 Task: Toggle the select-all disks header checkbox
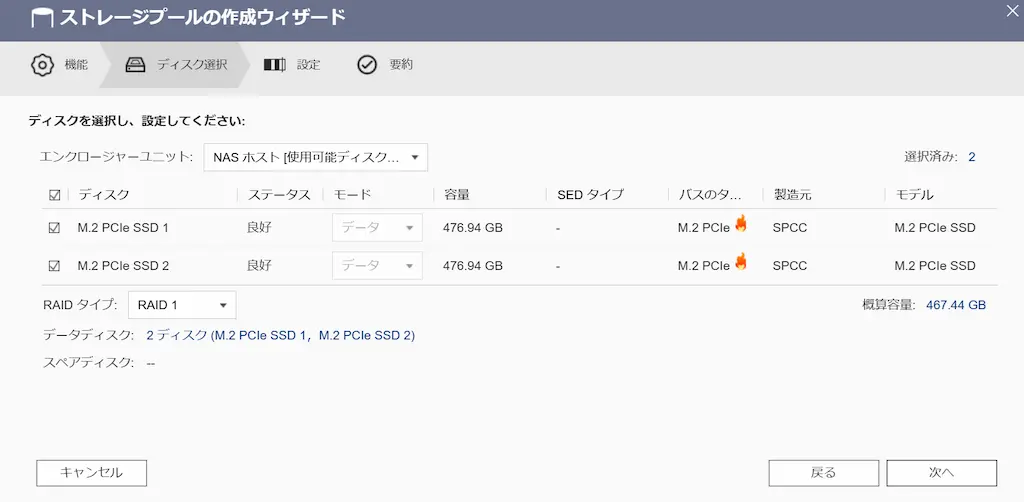pyautogui.click(x=55, y=195)
